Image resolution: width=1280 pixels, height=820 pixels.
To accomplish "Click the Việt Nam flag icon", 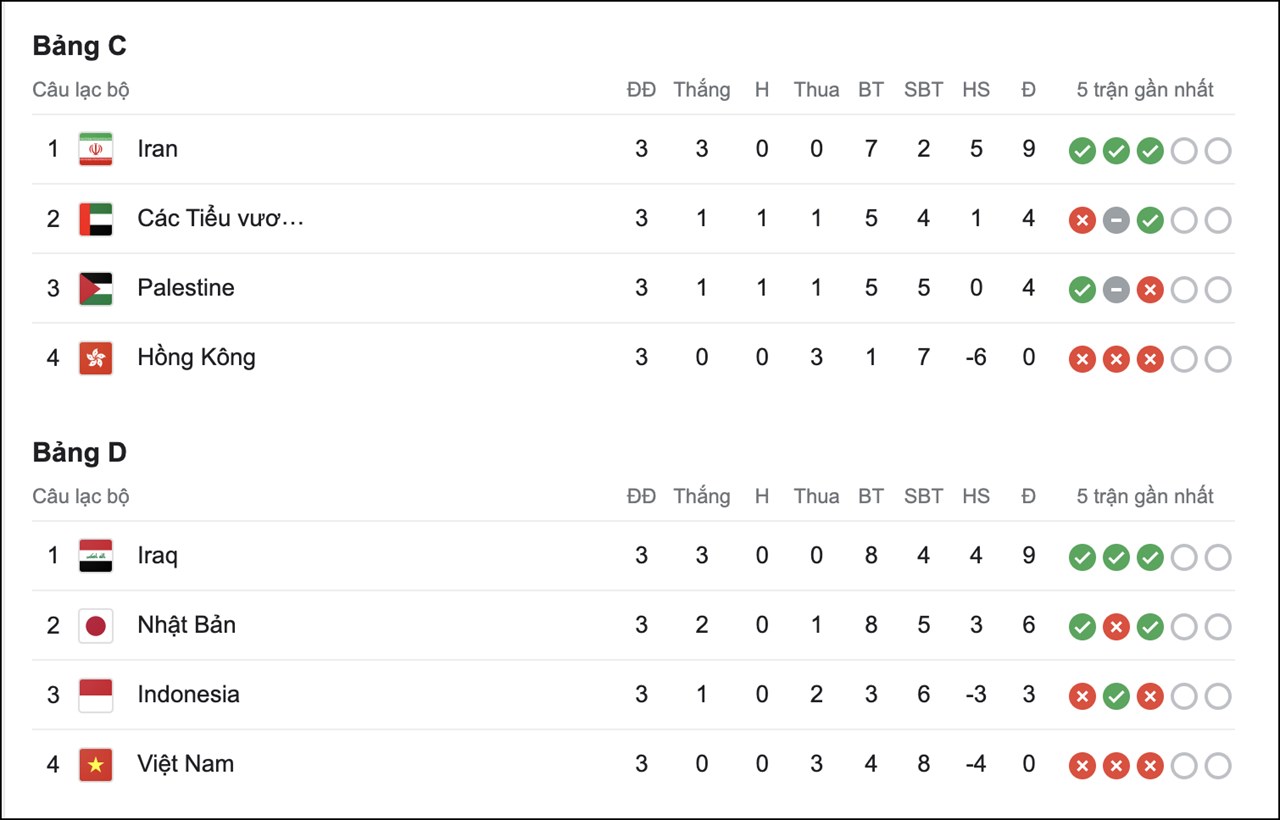I will point(96,765).
